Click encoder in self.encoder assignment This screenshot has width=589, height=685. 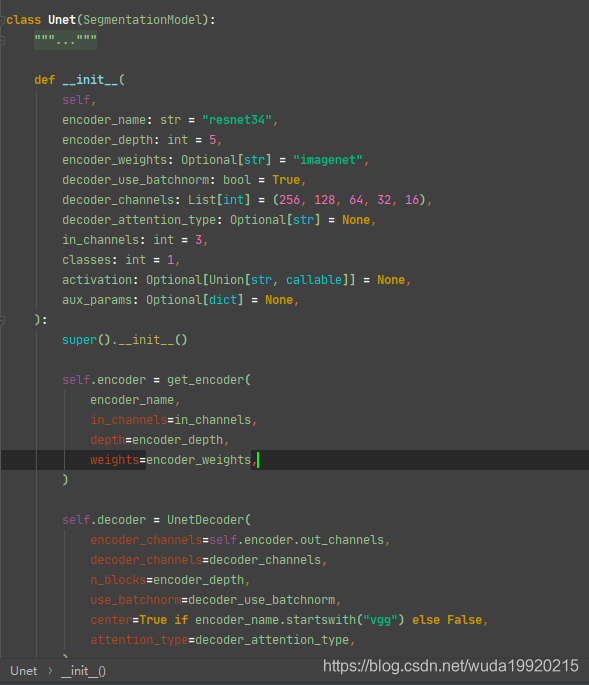pos(121,380)
